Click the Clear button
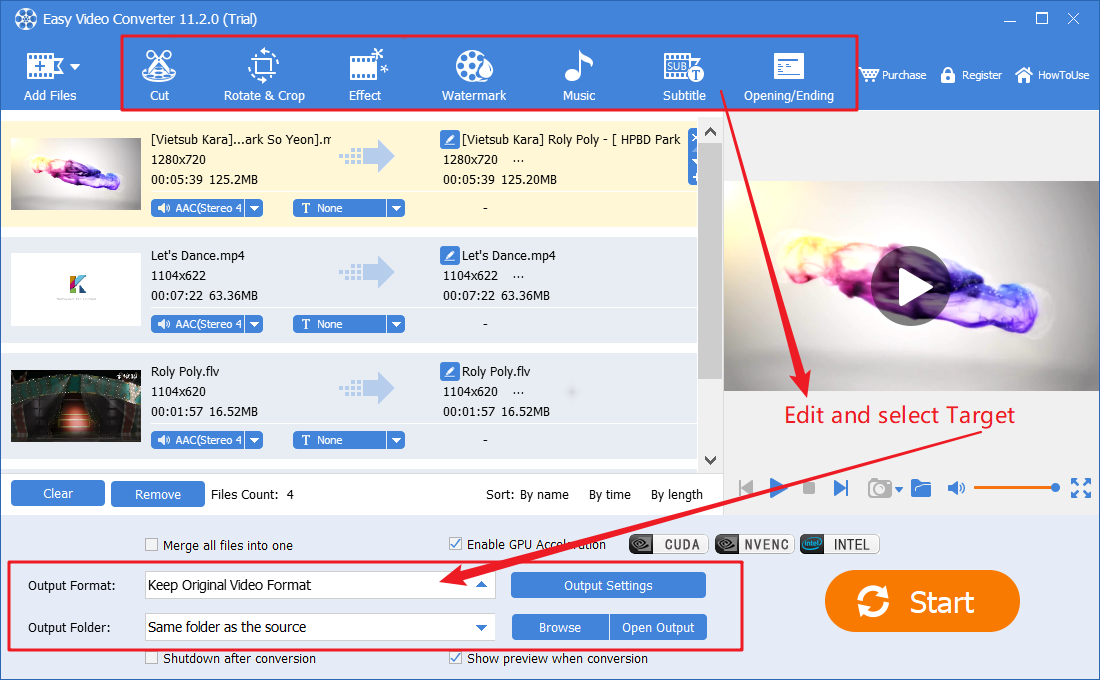Screen dimensions: 1100x680 [x=58, y=493]
